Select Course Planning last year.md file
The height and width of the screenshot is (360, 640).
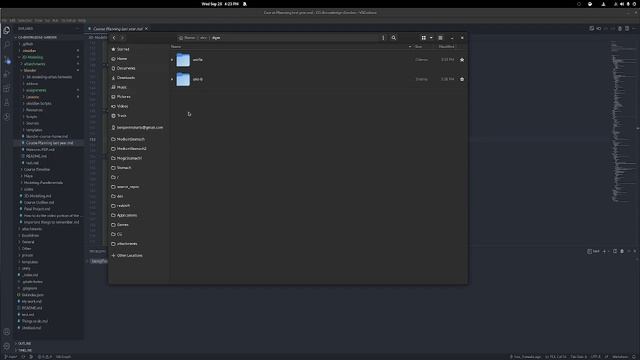point(49,143)
